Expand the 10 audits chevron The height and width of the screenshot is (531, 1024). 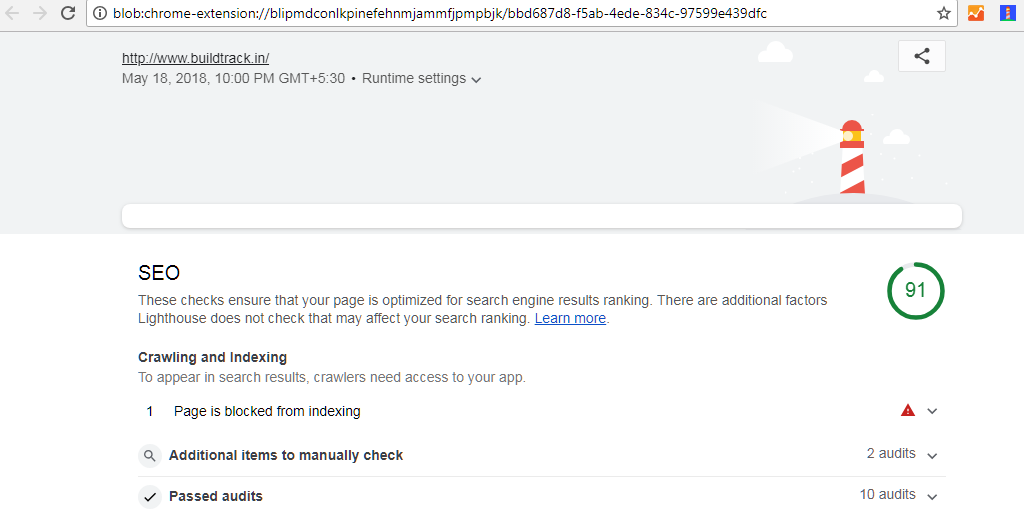pos(932,496)
